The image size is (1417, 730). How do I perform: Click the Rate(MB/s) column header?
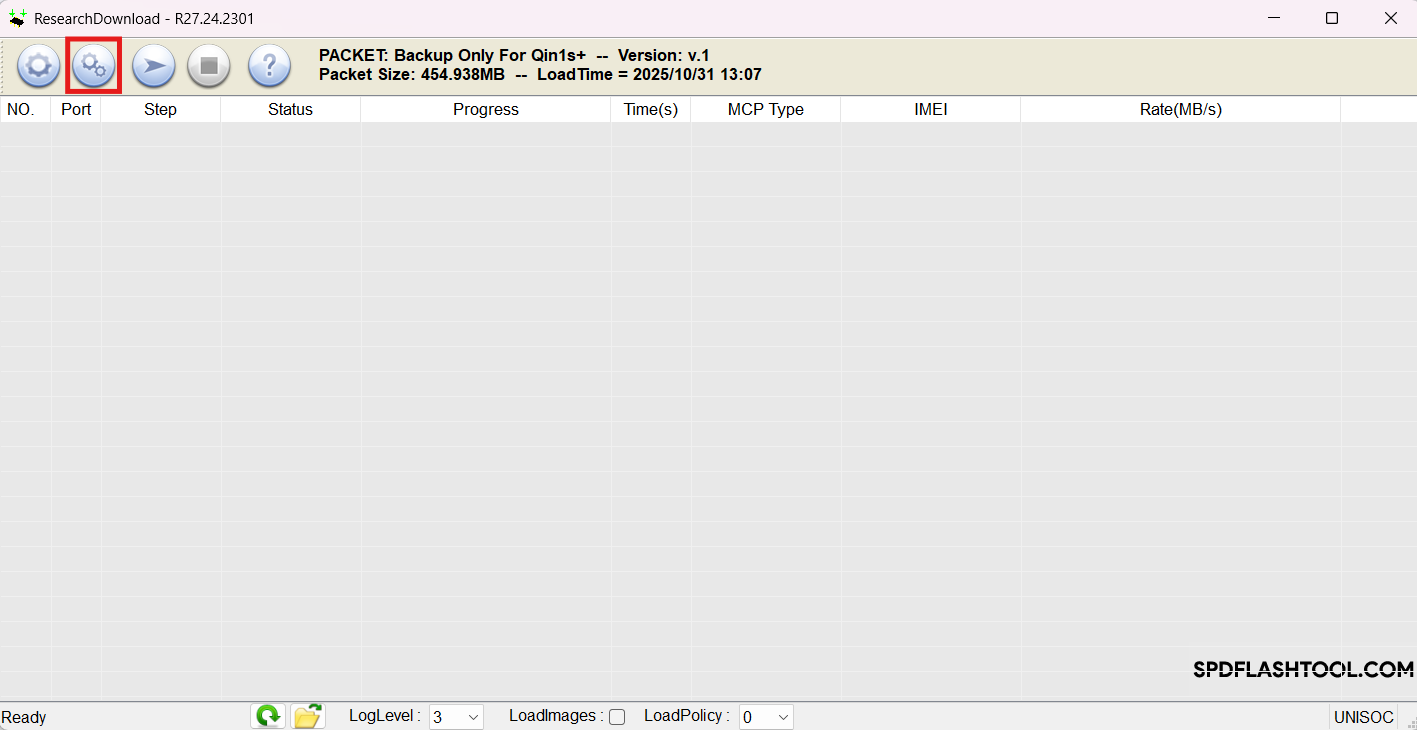tap(1180, 110)
